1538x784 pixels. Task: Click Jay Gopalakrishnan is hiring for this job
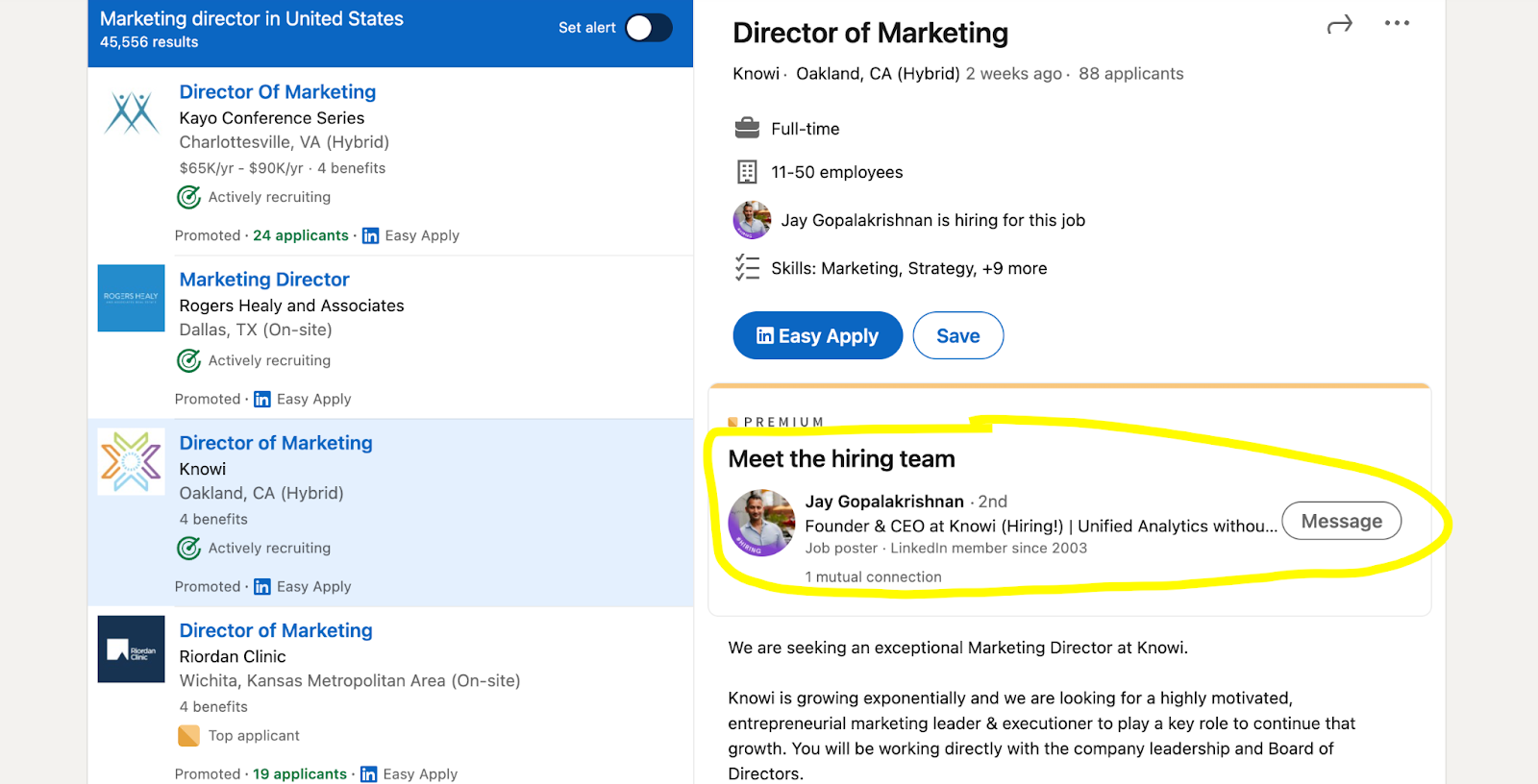tap(933, 220)
